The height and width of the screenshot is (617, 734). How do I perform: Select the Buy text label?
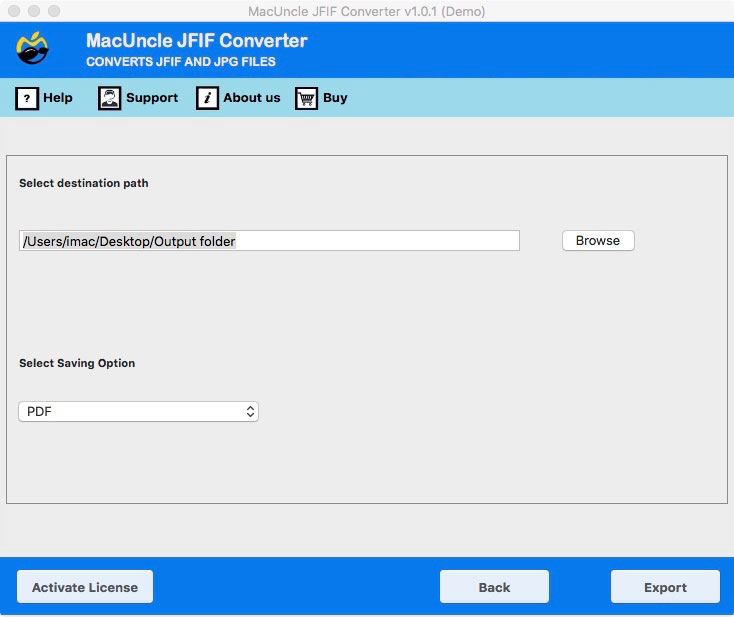[x=335, y=98]
